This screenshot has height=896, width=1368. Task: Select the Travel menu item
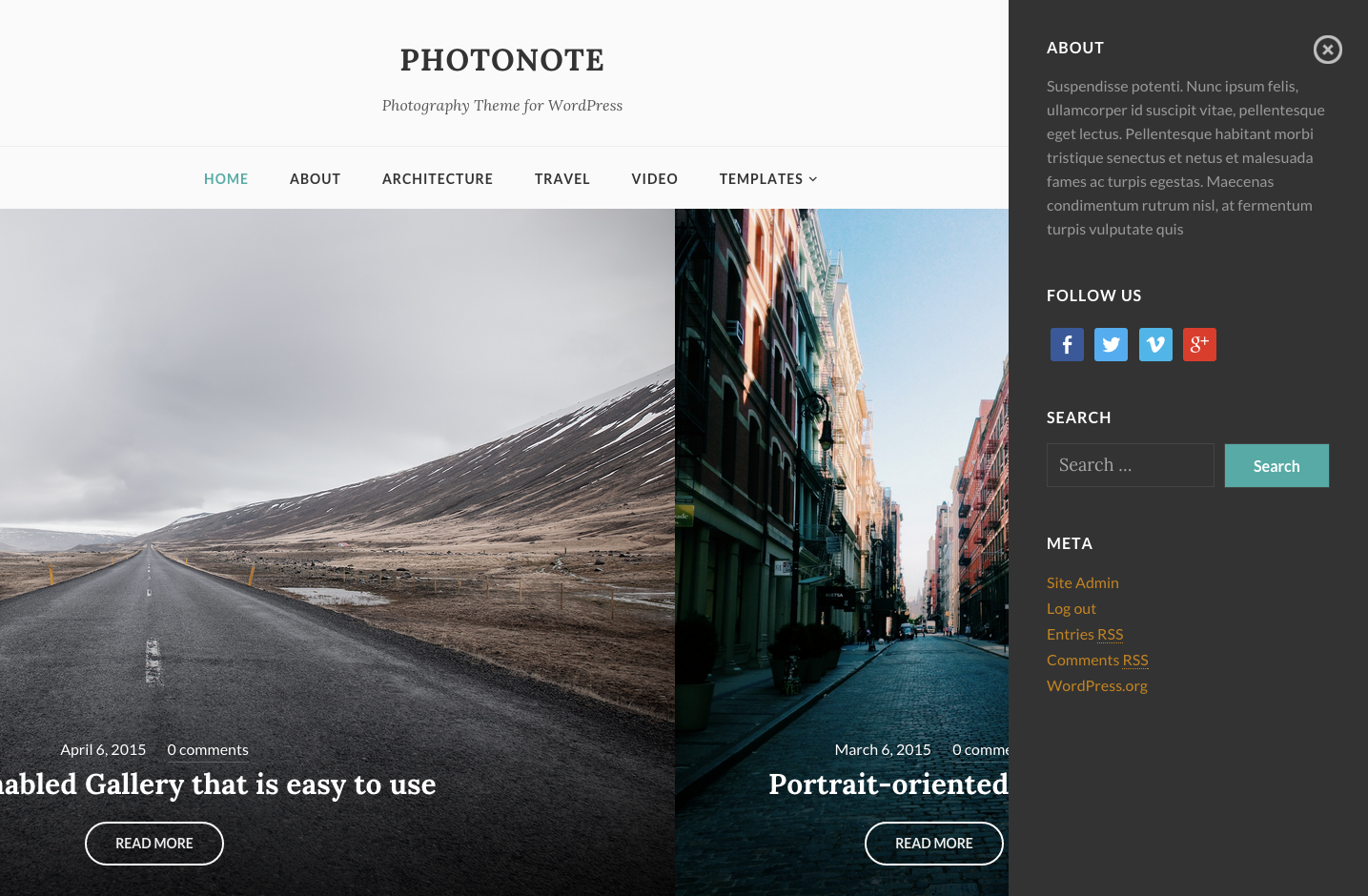click(562, 179)
